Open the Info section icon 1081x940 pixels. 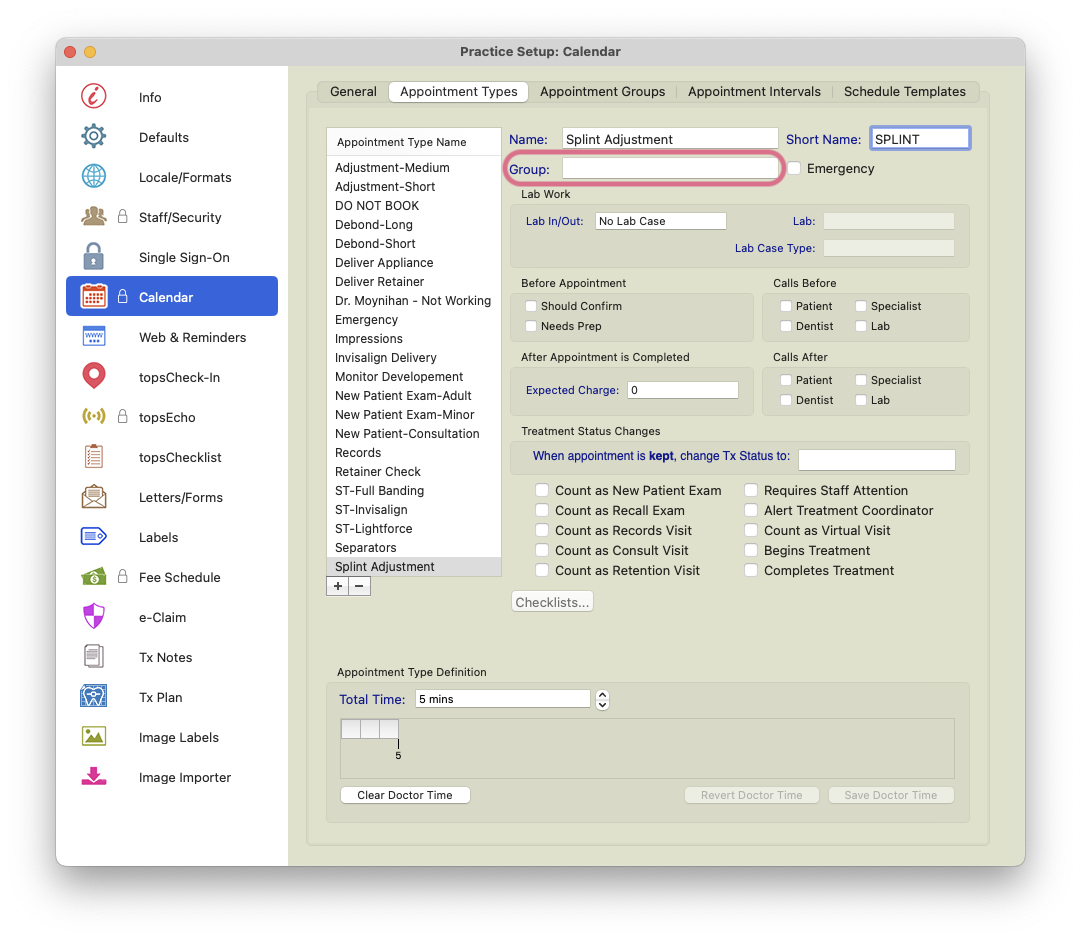click(94, 96)
